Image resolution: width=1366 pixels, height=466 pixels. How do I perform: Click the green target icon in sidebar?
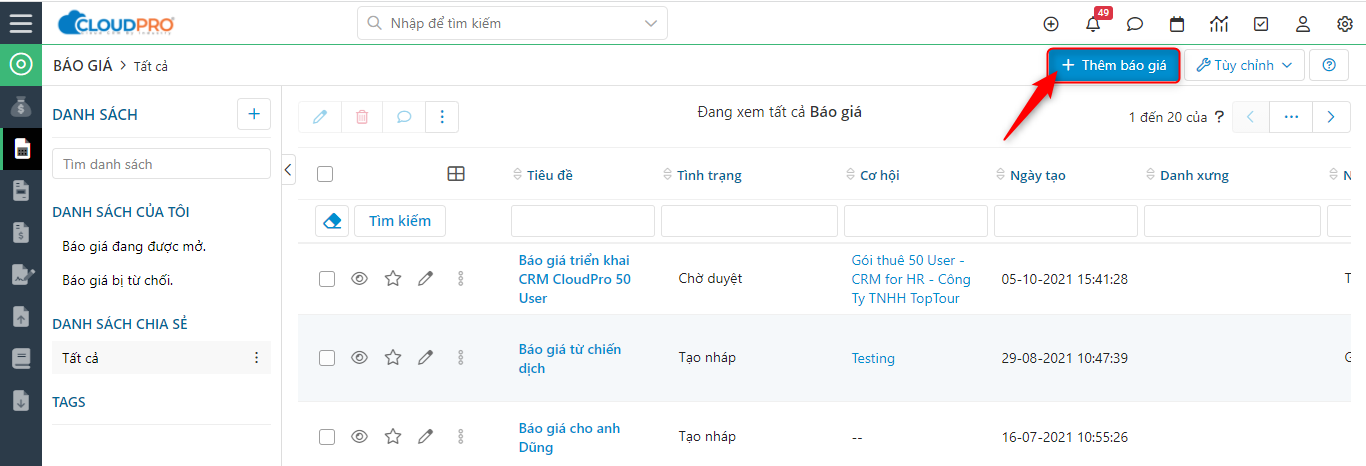(x=21, y=65)
